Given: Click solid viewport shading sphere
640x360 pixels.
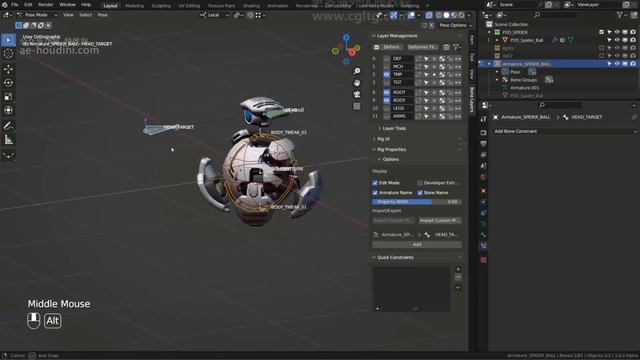Looking at the screenshot, I should 446,15.
